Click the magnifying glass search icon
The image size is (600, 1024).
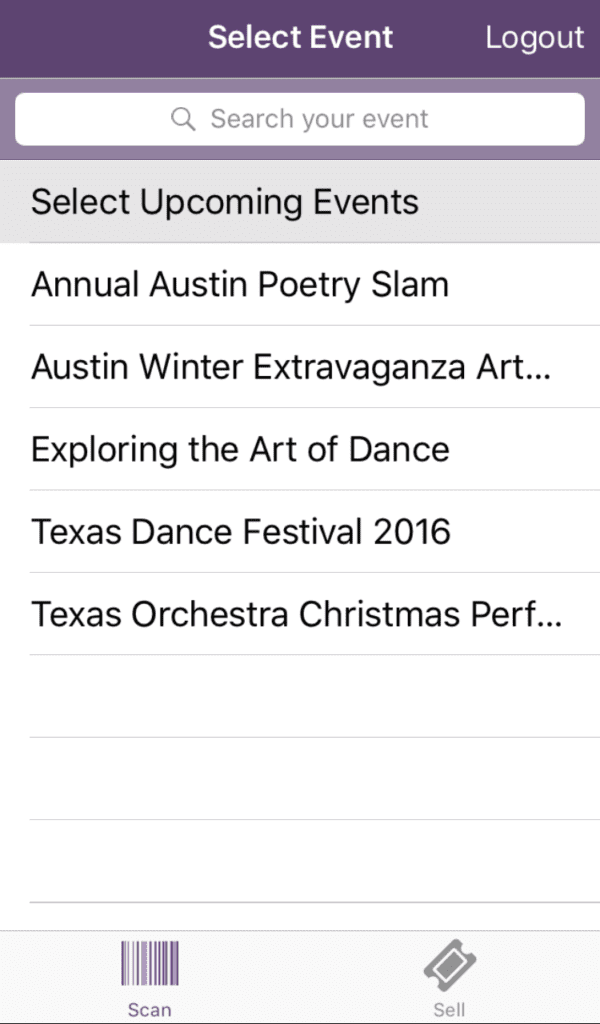point(183,120)
